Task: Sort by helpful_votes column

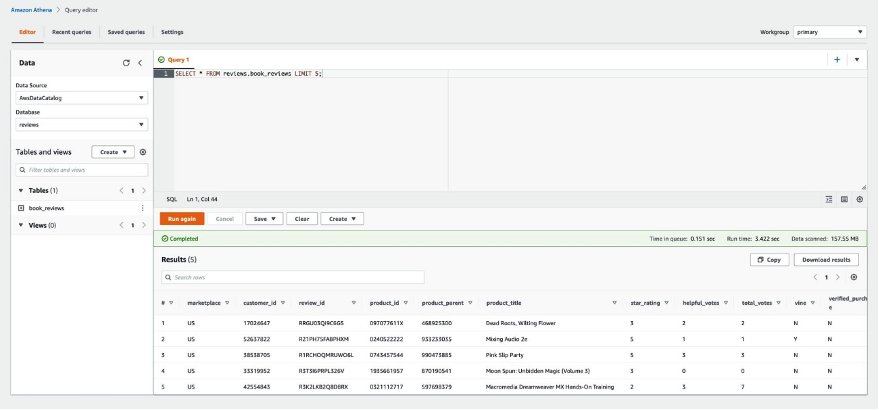Action: pos(725,303)
